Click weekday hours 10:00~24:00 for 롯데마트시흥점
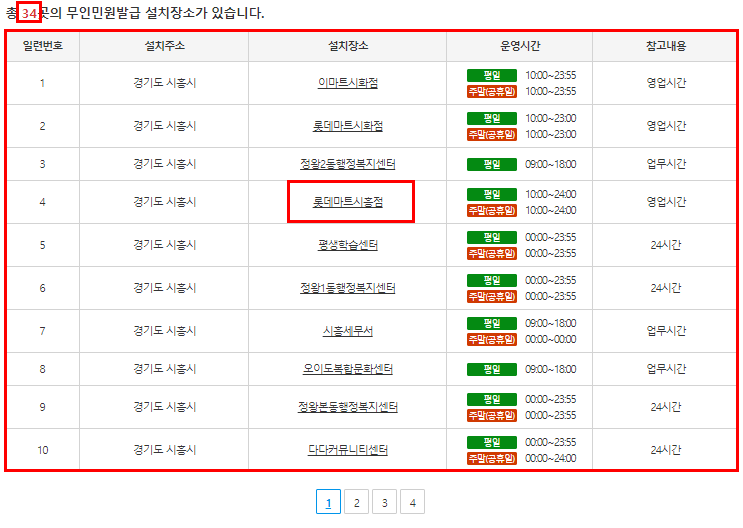 551,194
